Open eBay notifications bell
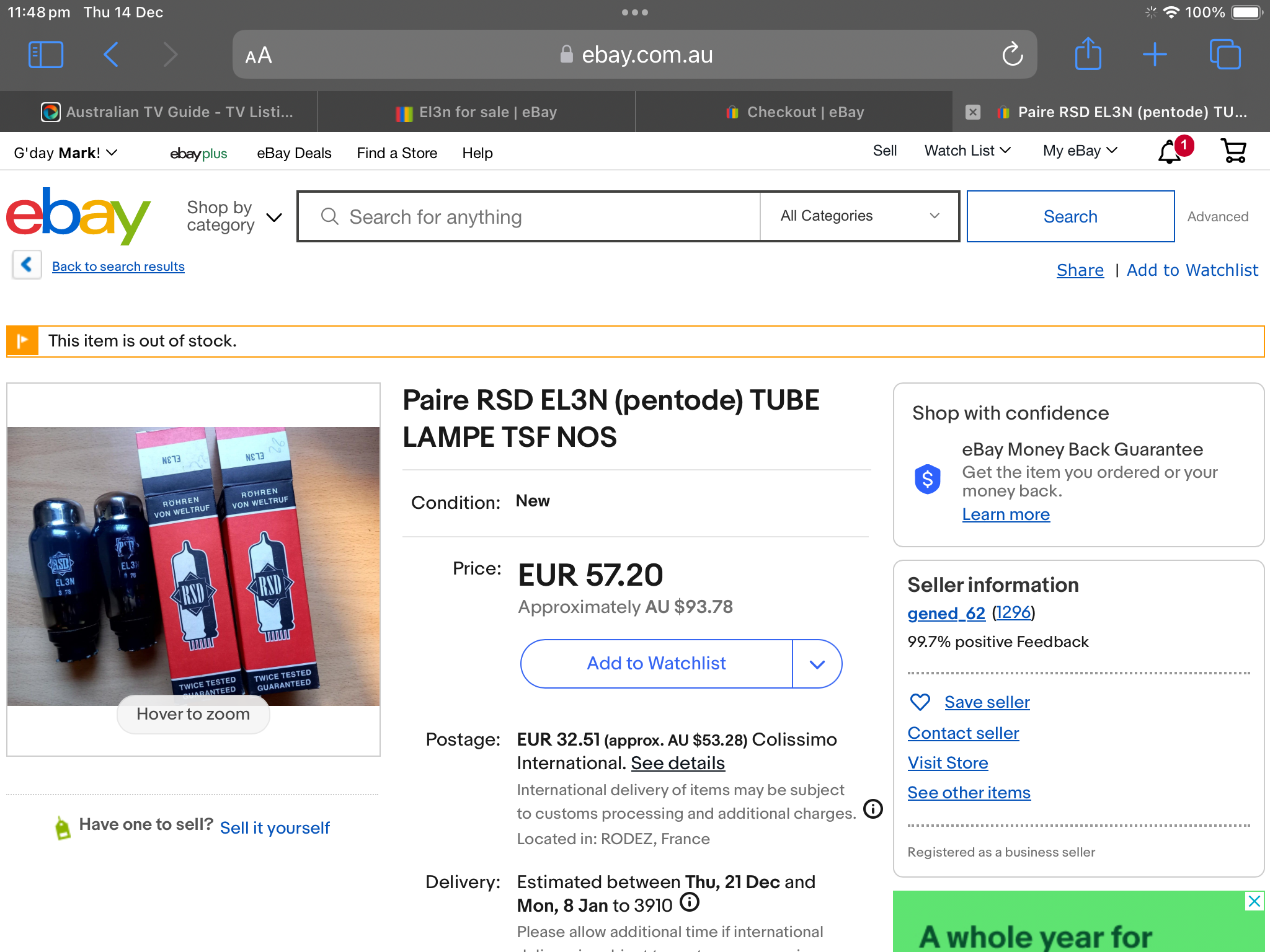1270x952 pixels. tap(1170, 151)
